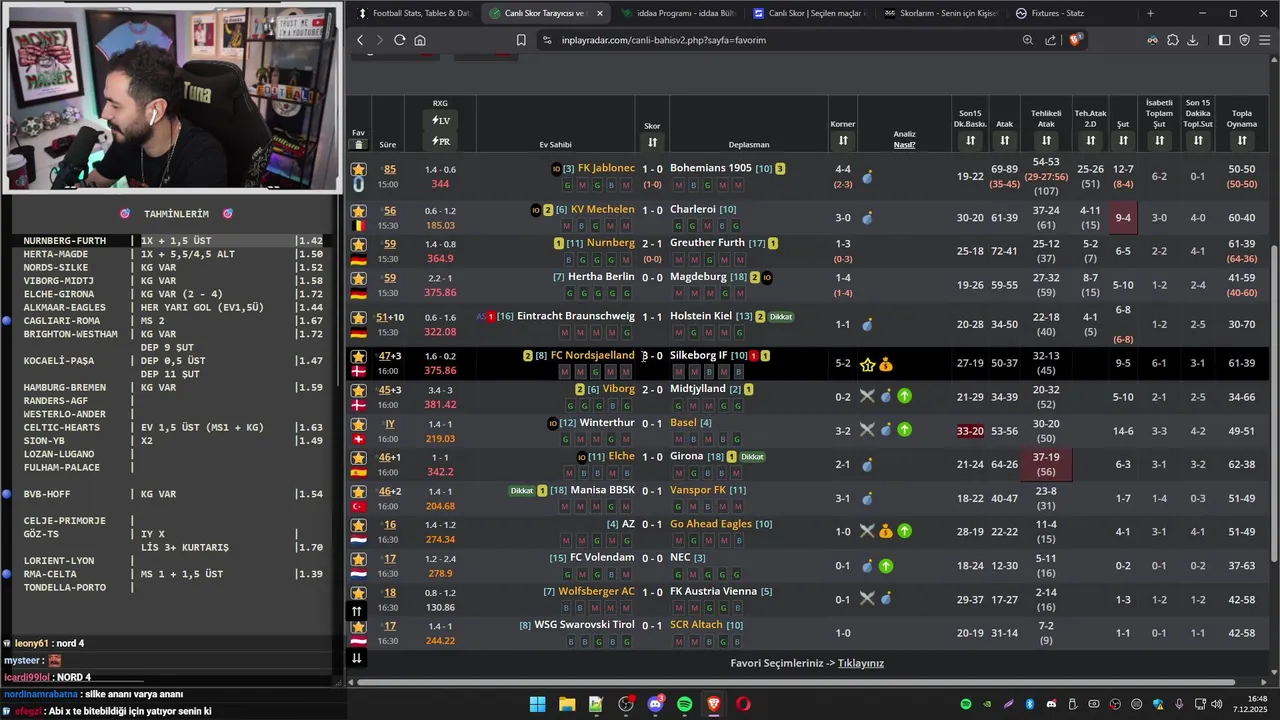The height and width of the screenshot is (720, 1280).
Task: Sort by Tehlikeli Atak column arrows
Action: point(1046,141)
